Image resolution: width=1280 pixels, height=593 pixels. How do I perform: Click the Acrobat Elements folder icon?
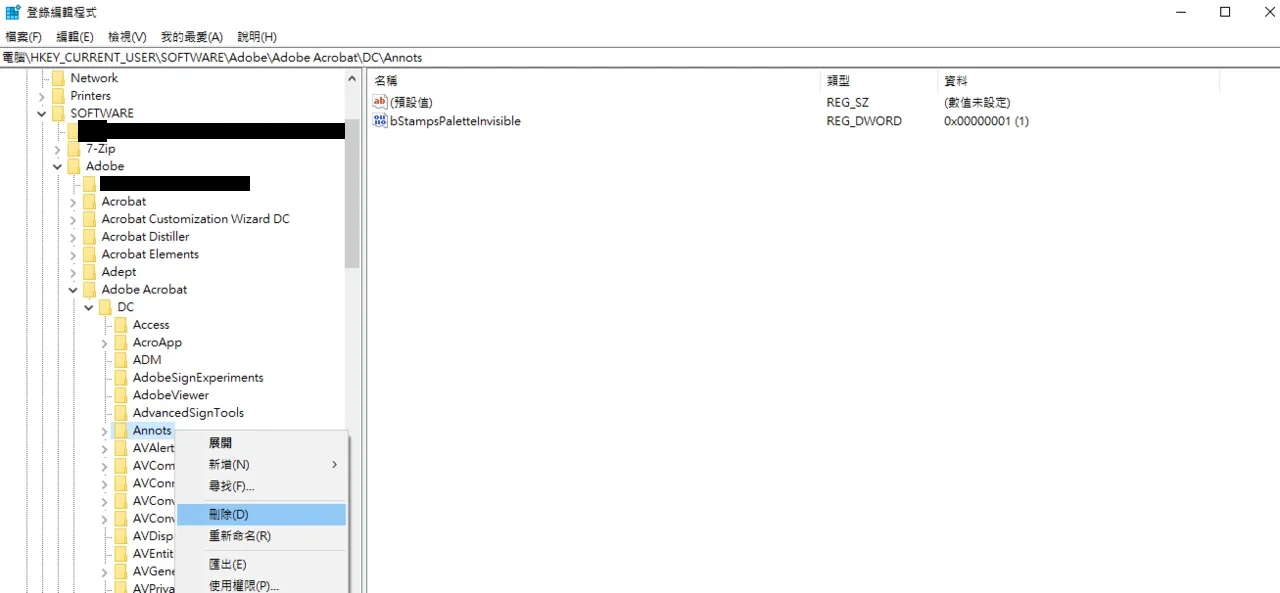[x=90, y=254]
